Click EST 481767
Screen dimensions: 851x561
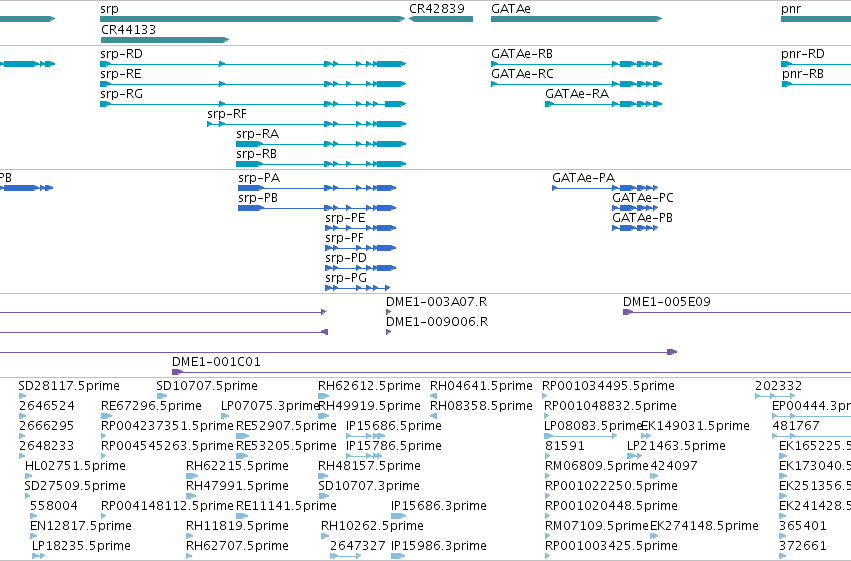[x=811, y=436]
